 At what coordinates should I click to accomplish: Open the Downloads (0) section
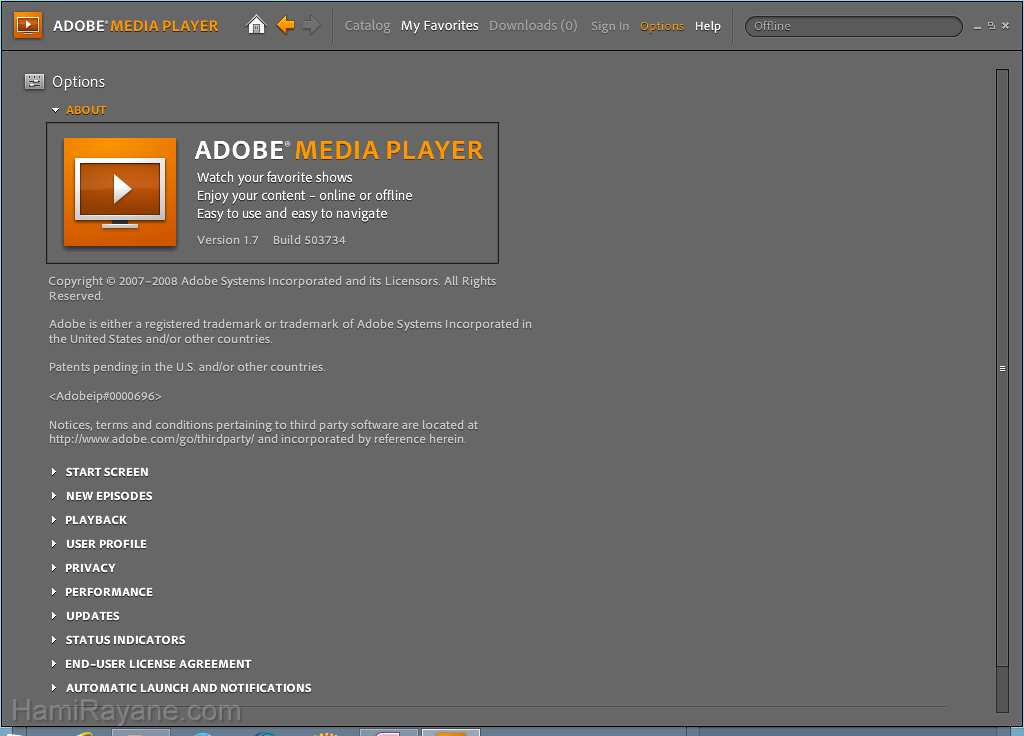click(533, 25)
